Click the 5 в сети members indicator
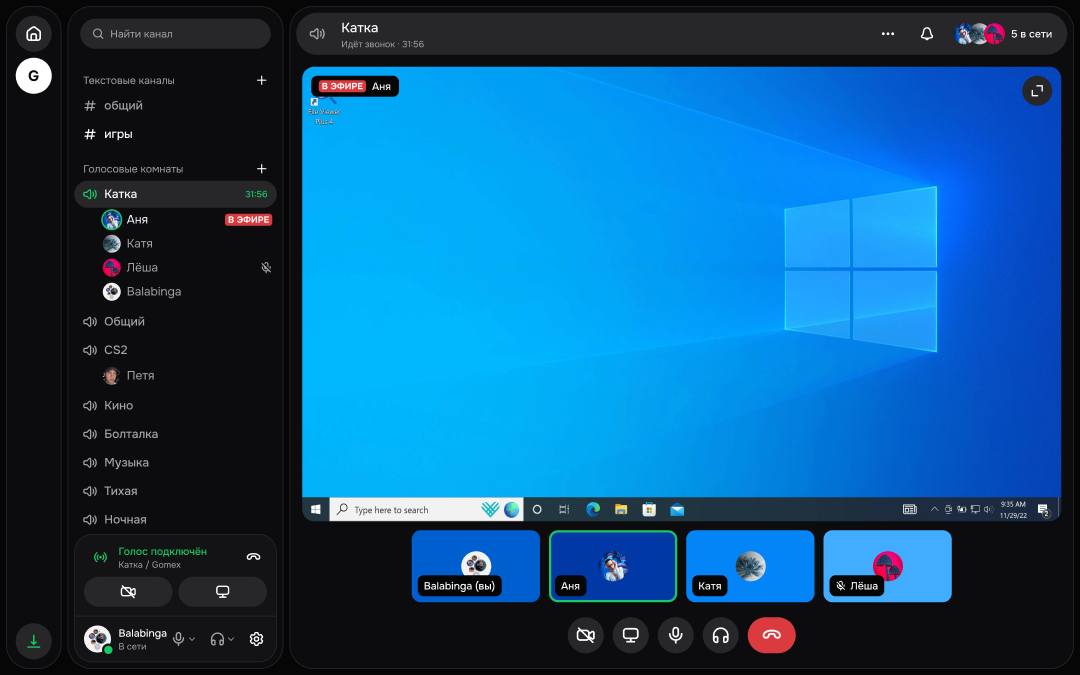The image size is (1080, 675). tap(1004, 34)
